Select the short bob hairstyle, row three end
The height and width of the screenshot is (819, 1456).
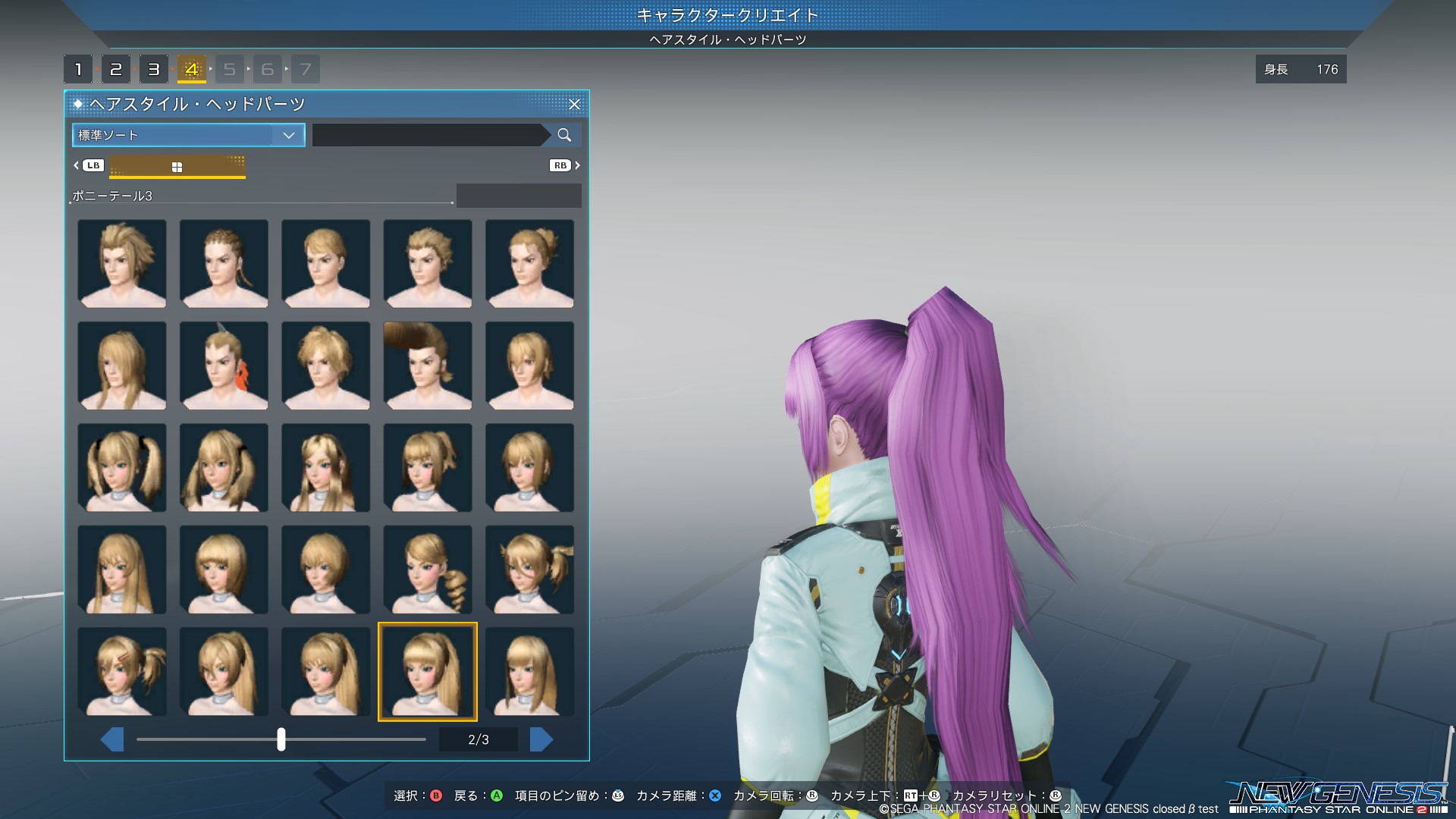pyautogui.click(x=529, y=467)
